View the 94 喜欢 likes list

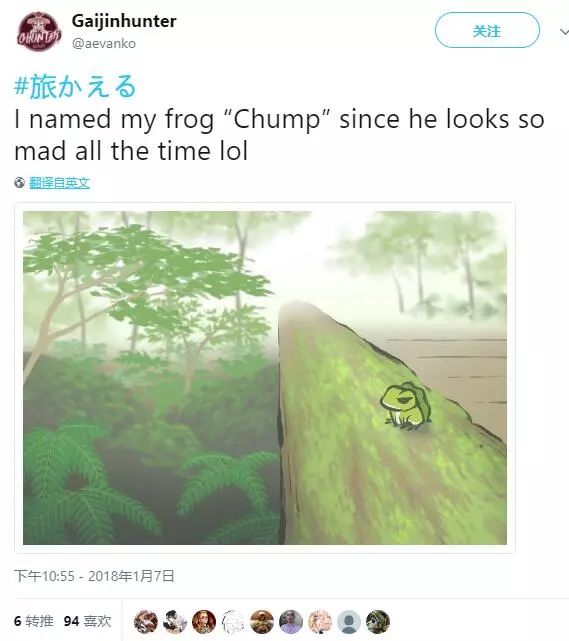click(87, 621)
